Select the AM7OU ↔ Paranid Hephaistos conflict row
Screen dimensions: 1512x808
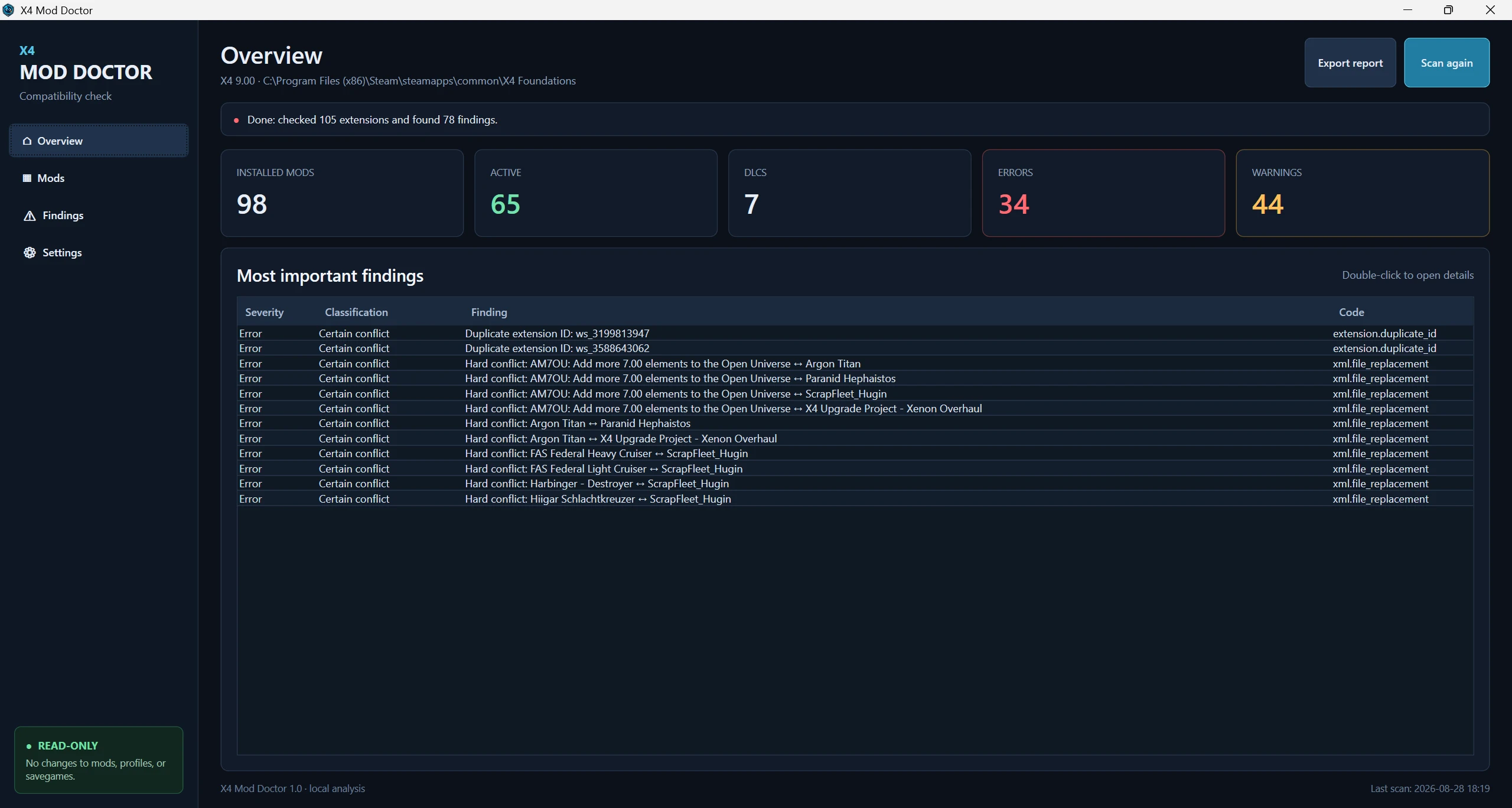tap(855, 379)
